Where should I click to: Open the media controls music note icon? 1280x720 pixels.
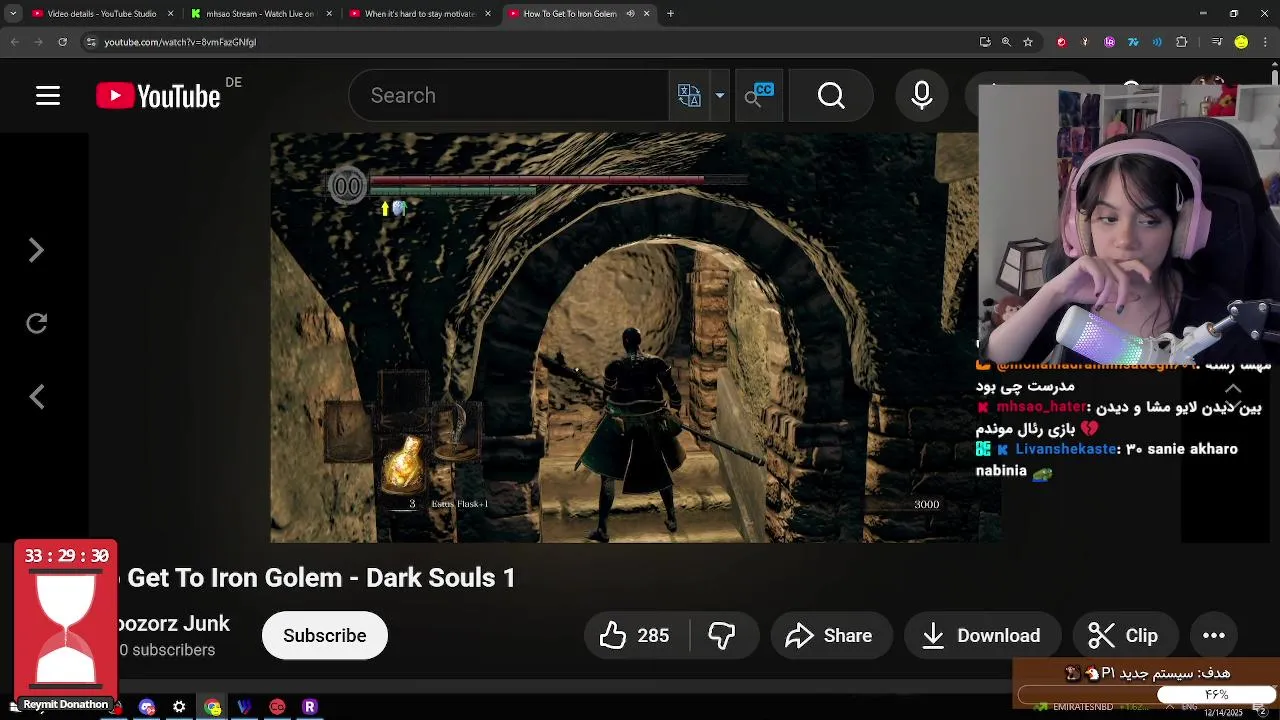[1216, 42]
